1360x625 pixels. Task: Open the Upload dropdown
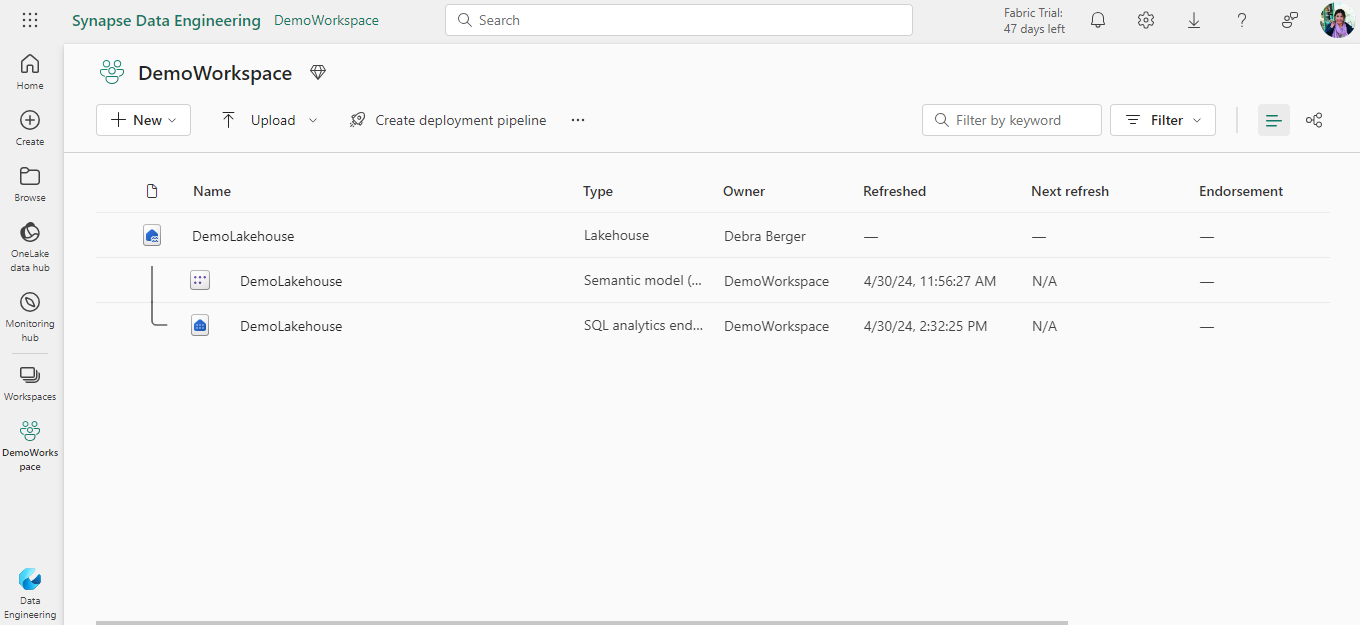[269, 120]
